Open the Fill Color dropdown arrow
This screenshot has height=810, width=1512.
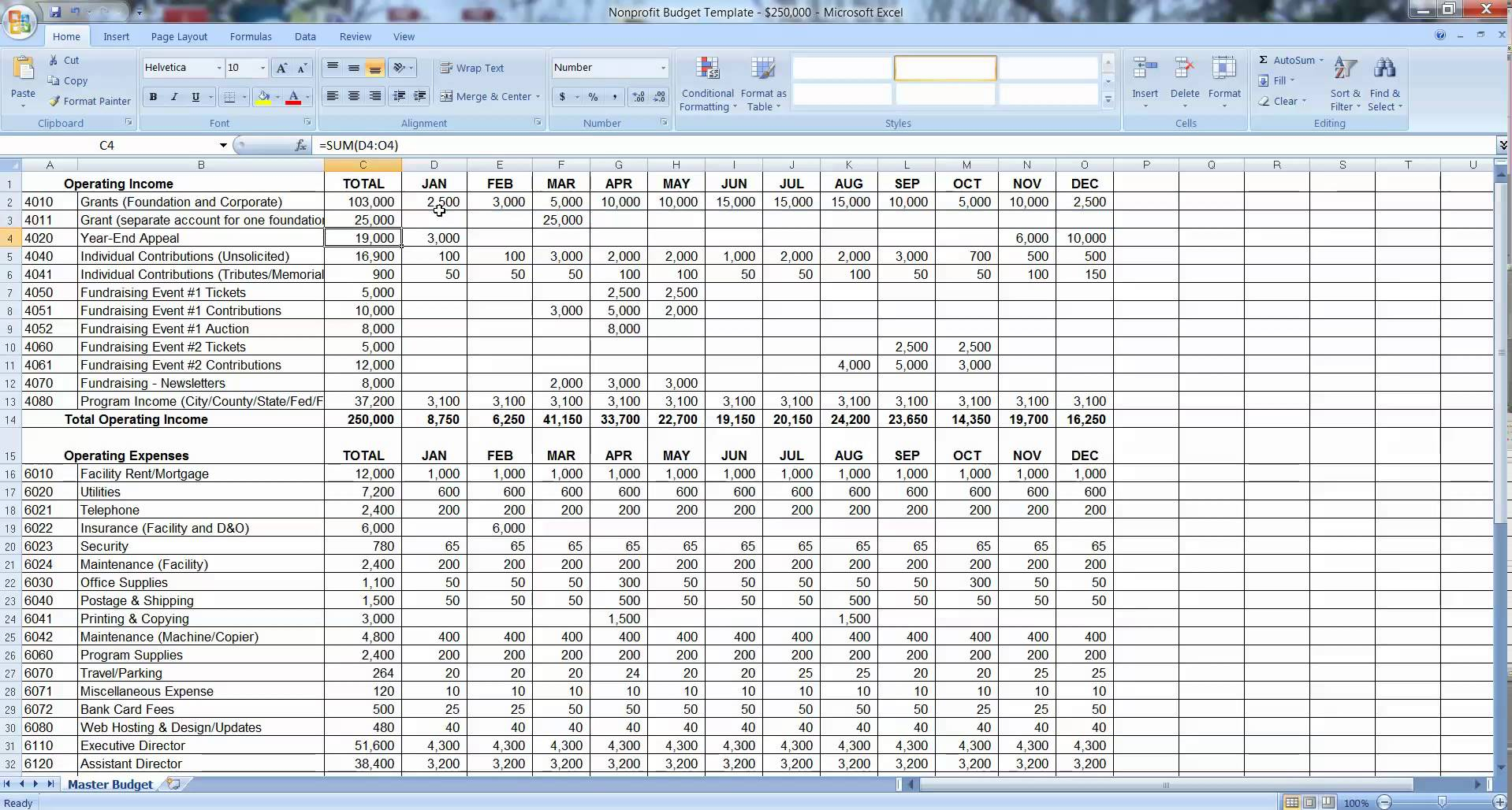click(277, 97)
